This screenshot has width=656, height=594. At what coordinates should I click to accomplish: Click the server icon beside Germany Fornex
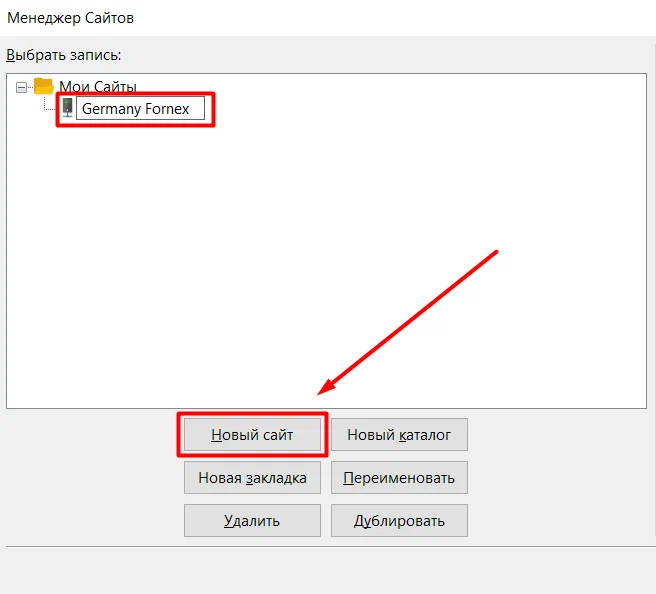68,108
